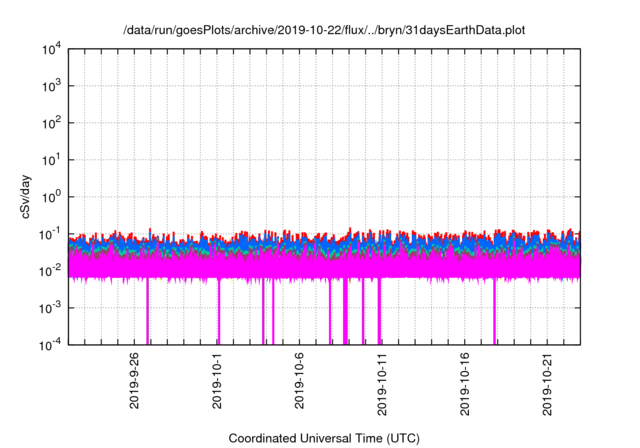Screen dimensions: 640x448
Task: Click the 10^4 y-axis tick label
Action: pos(52,49)
